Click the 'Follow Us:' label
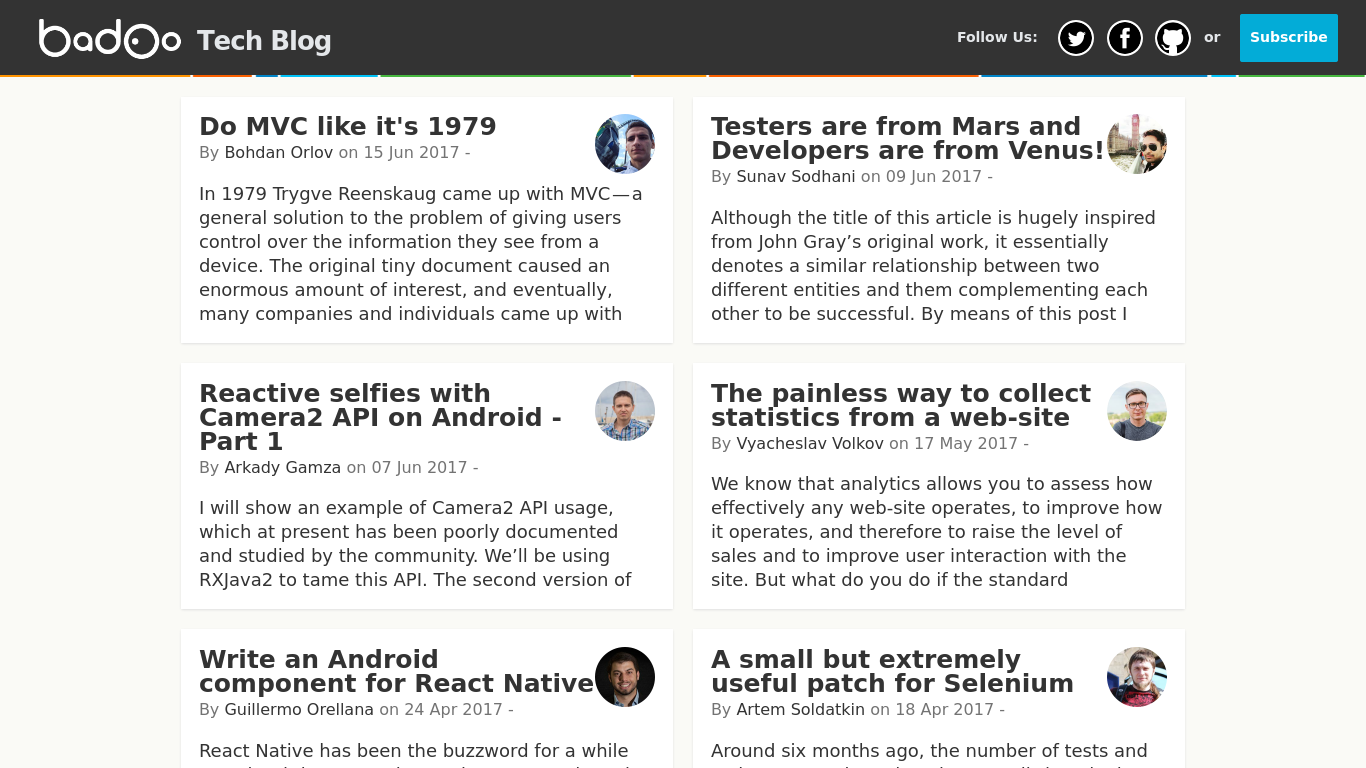This screenshot has height=768, width=1366. 997,38
